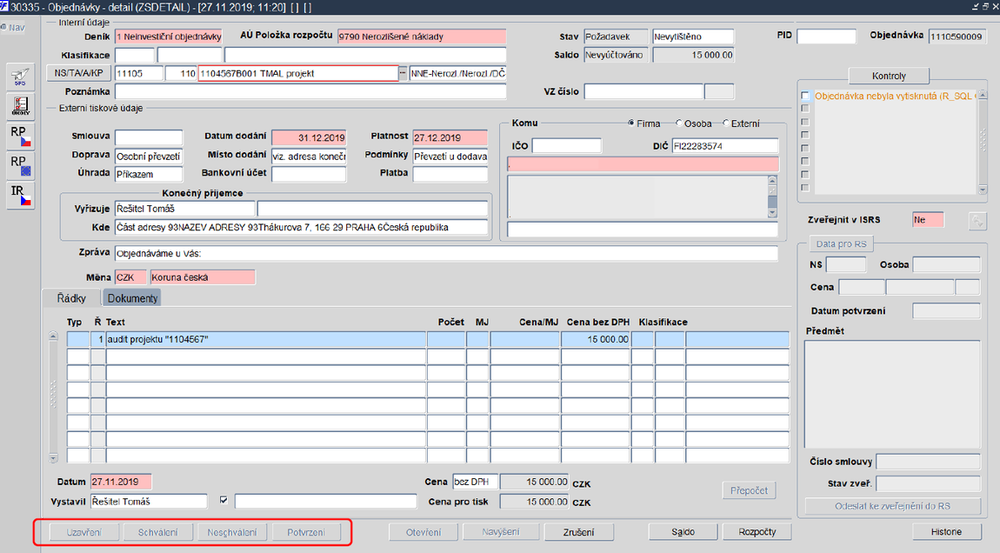The width and height of the screenshot is (1000, 553).
Task: Click the down arrow of order lines scrollbar
Action: pos(53,458)
